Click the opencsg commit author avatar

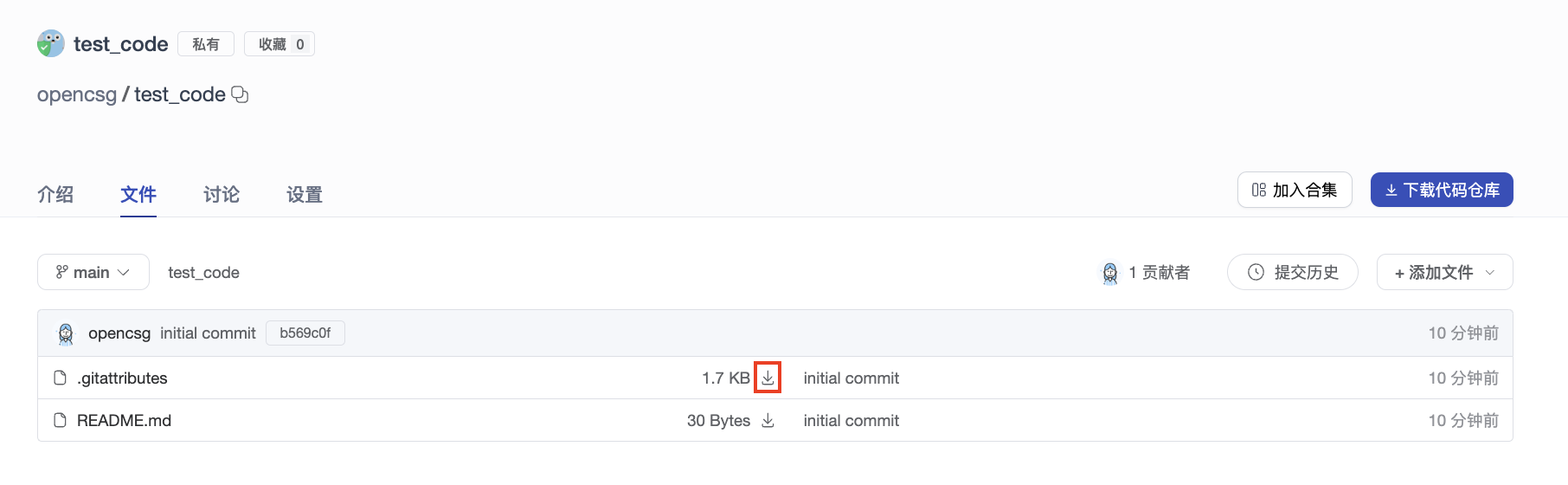point(66,333)
